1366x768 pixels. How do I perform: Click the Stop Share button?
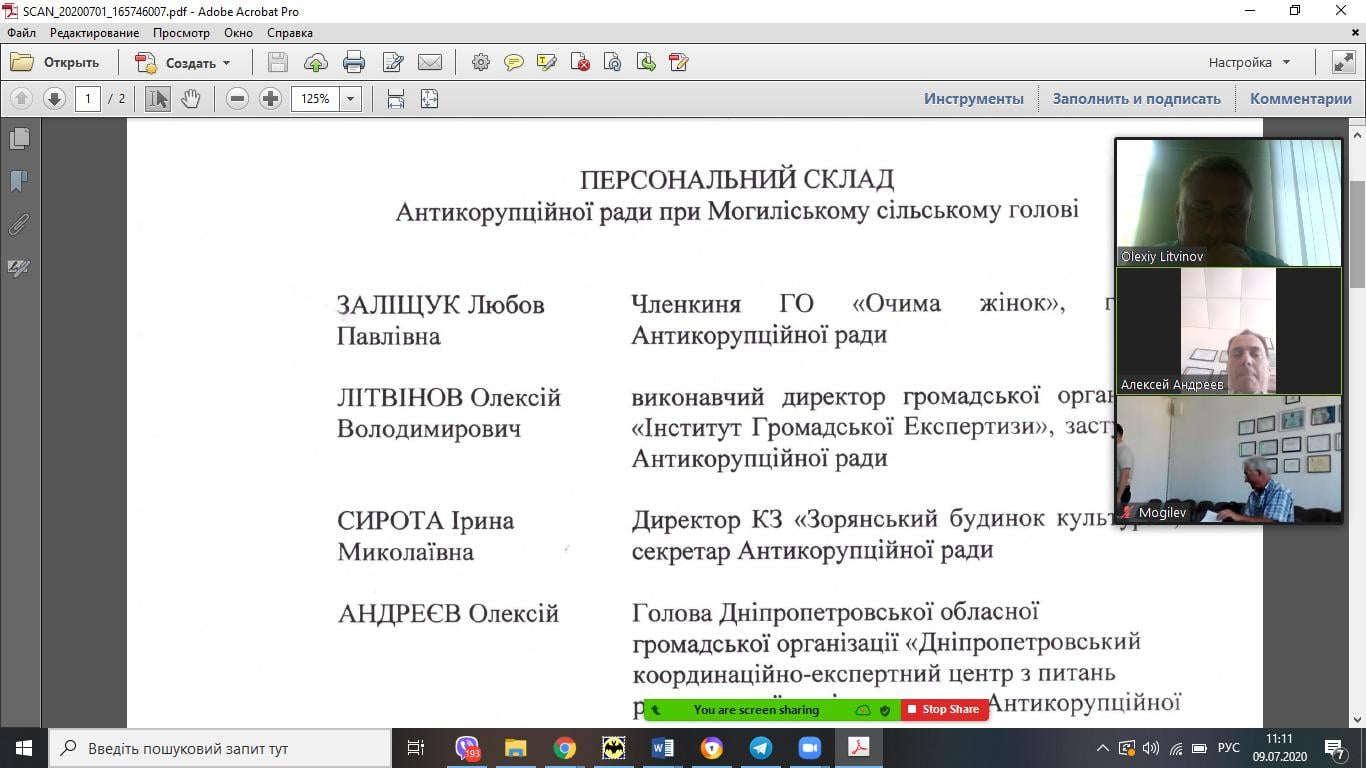tap(944, 710)
